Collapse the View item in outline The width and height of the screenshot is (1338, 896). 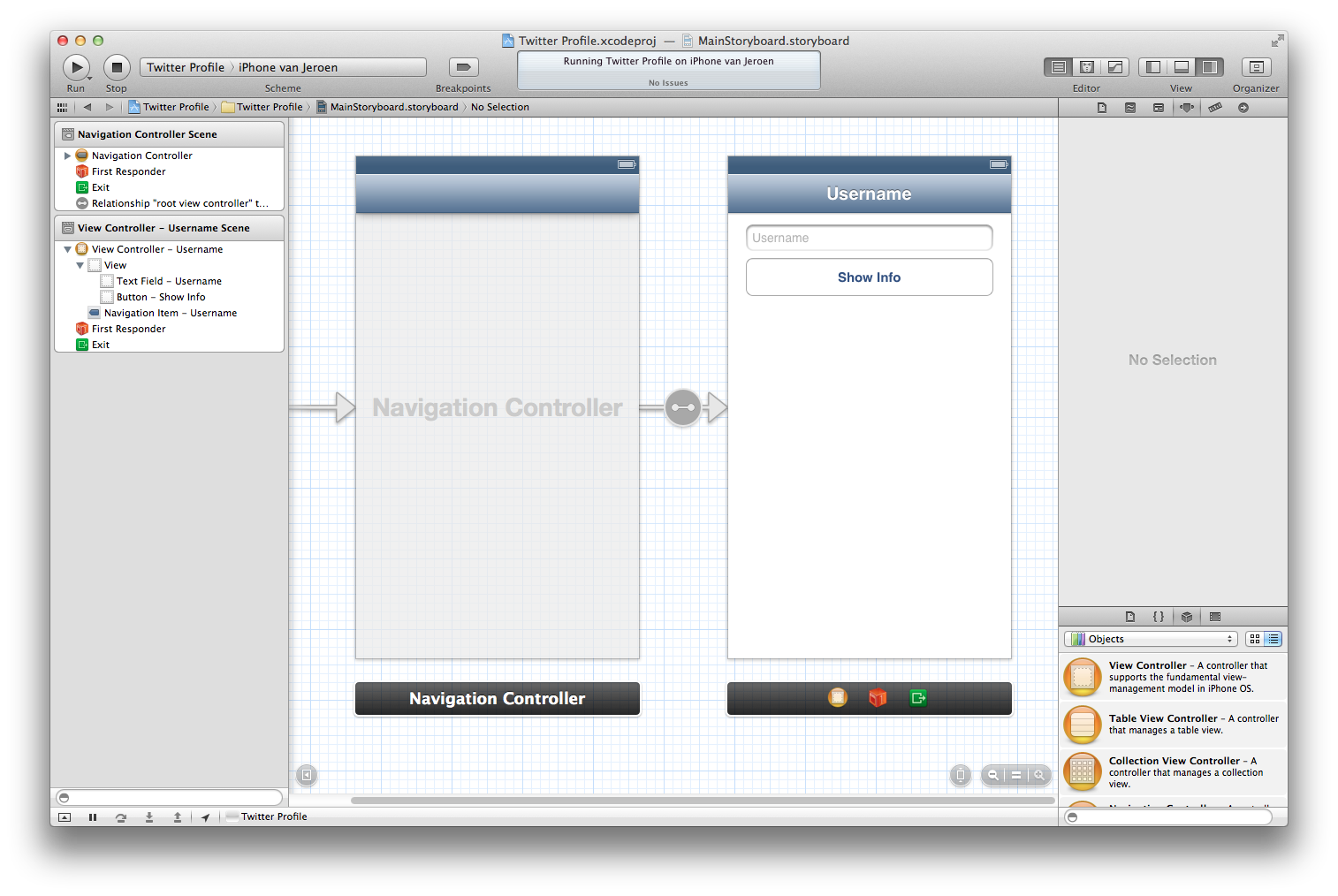click(x=80, y=265)
